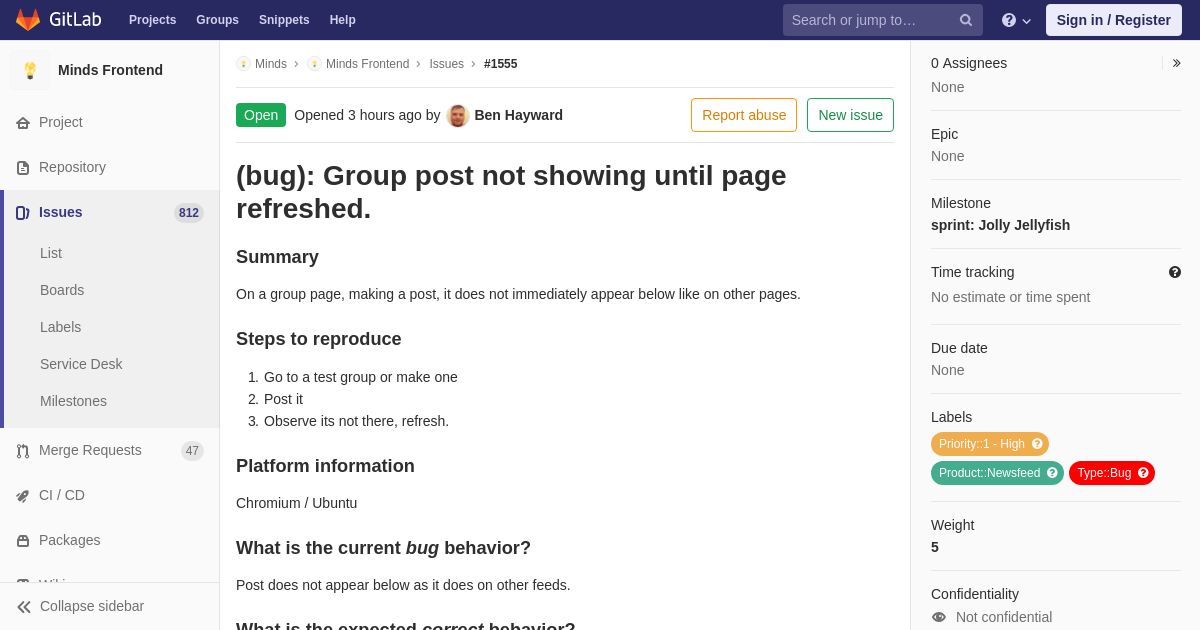Click the Minds Frontend breadcrumb link
1200x630 pixels.
(367, 64)
